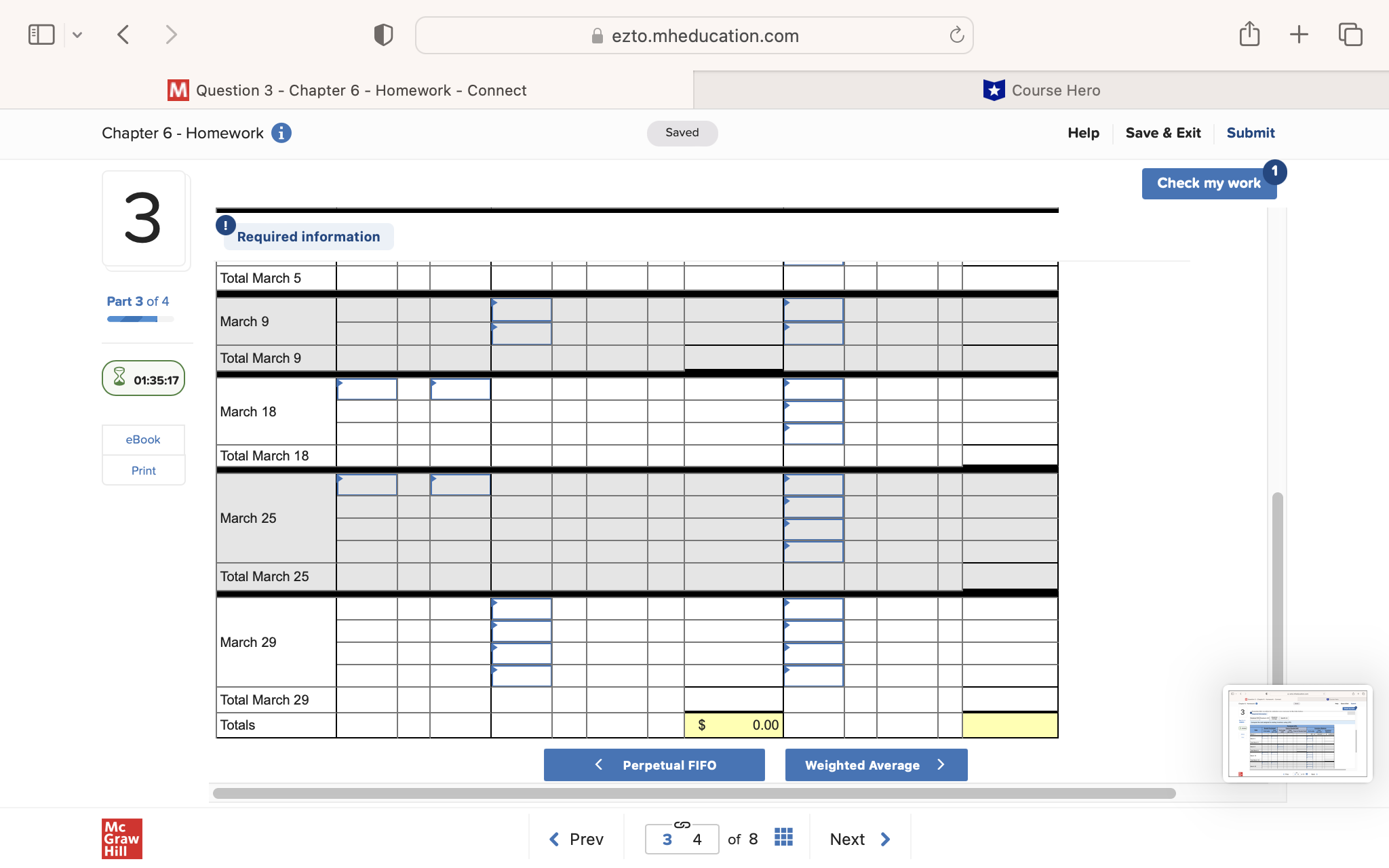Go to Weighted Average section
1389x868 pixels.
[x=876, y=765]
